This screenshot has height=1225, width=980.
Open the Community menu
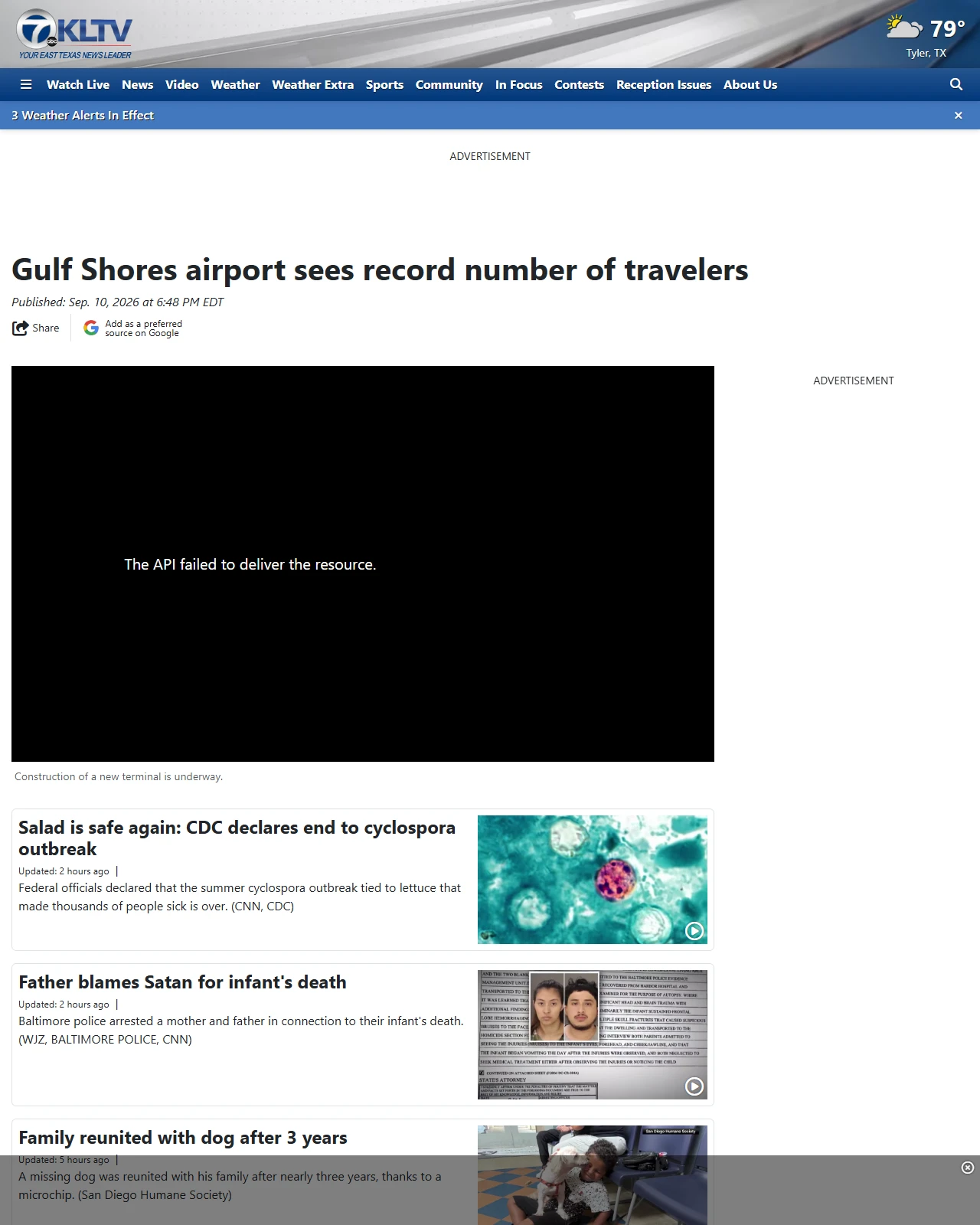pos(449,85)
